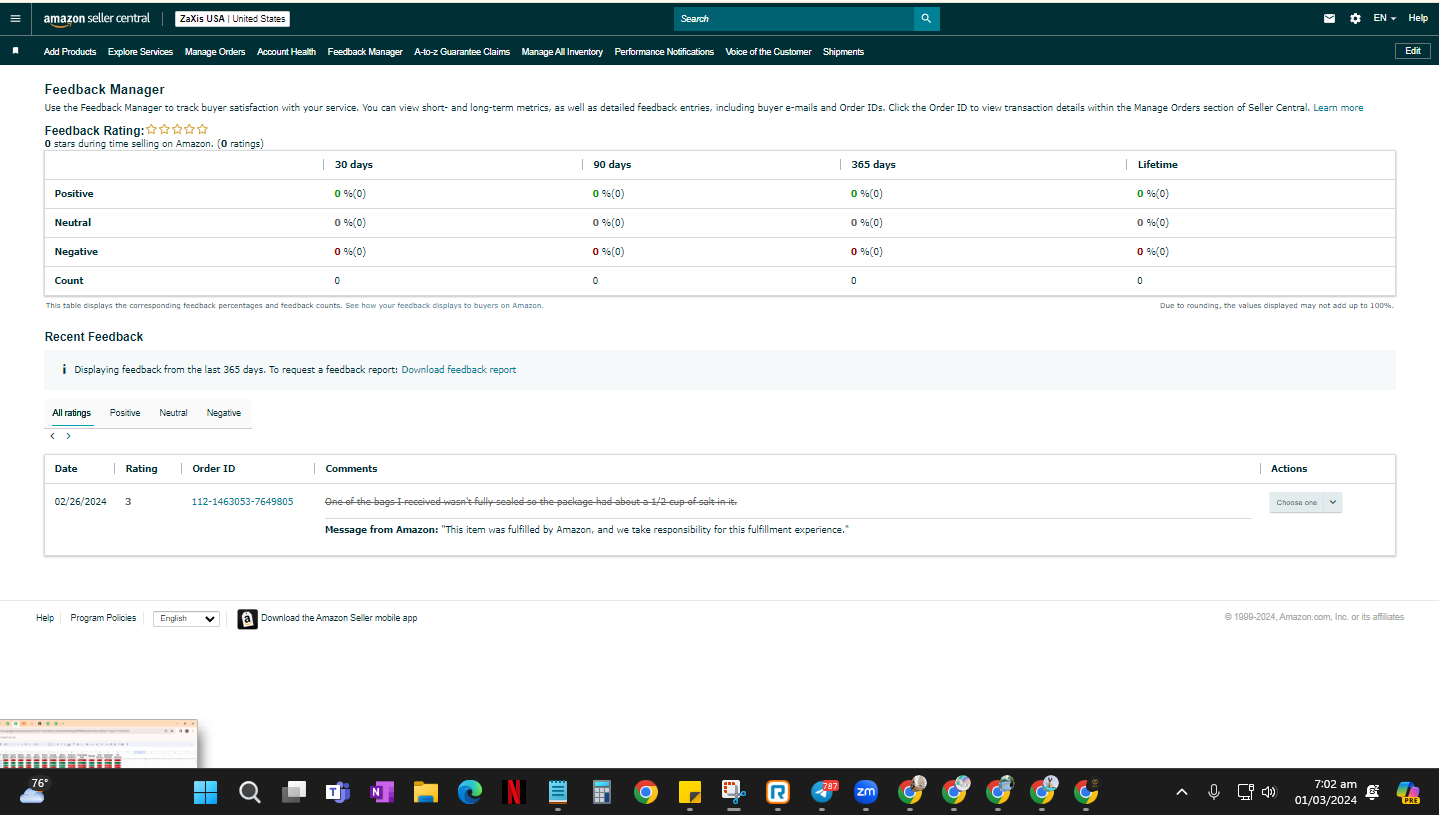Click the footer Help link

tap(45, 619)
